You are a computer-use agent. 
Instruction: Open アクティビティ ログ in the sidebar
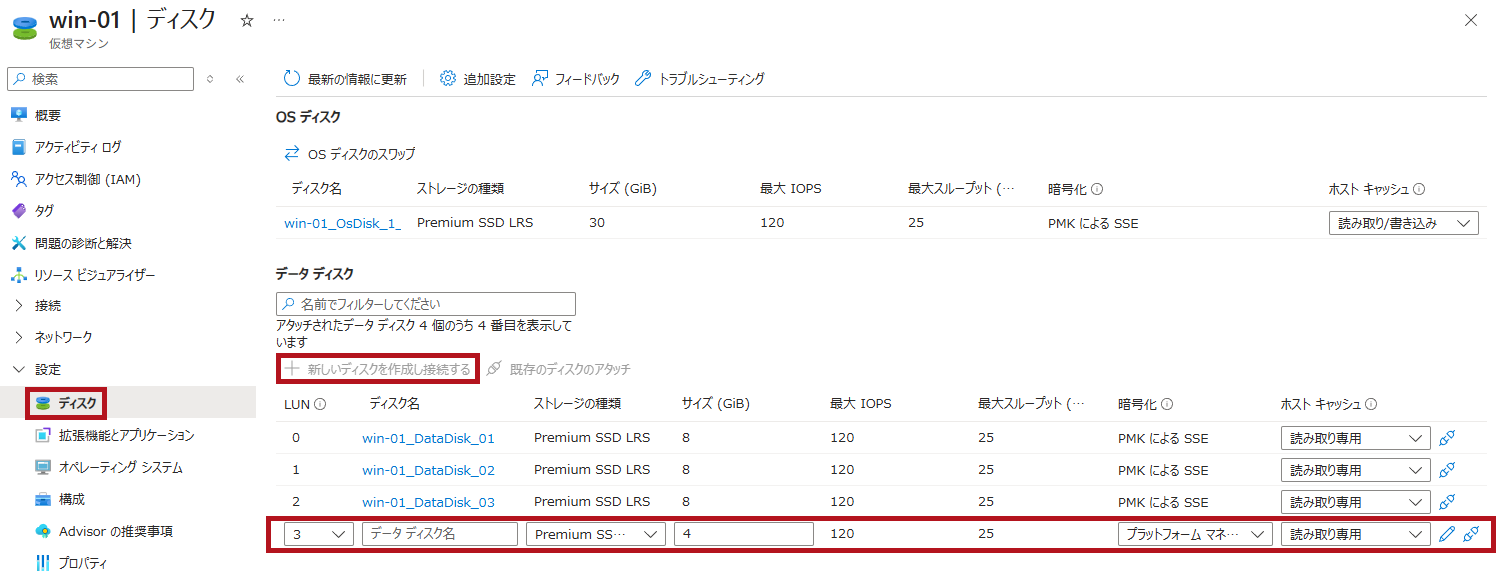click(x=77, y=147)
